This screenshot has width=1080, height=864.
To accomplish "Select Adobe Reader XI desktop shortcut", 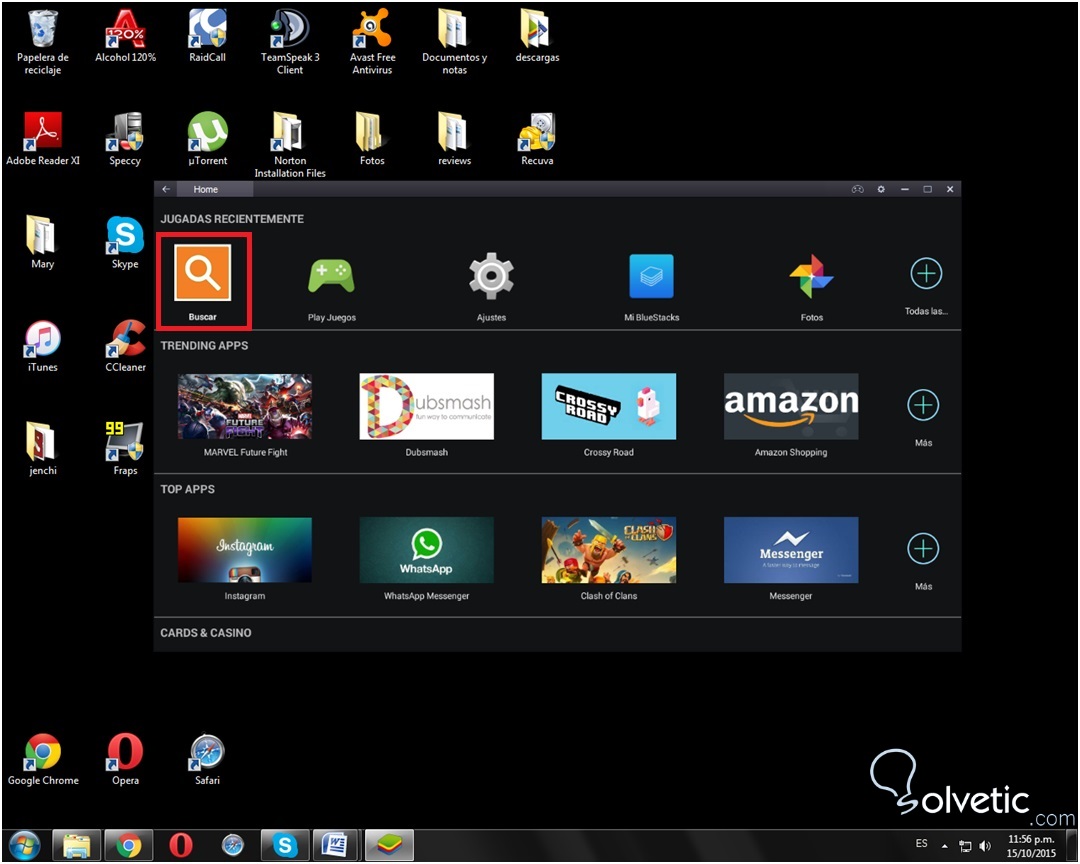I will coord(43,139).
